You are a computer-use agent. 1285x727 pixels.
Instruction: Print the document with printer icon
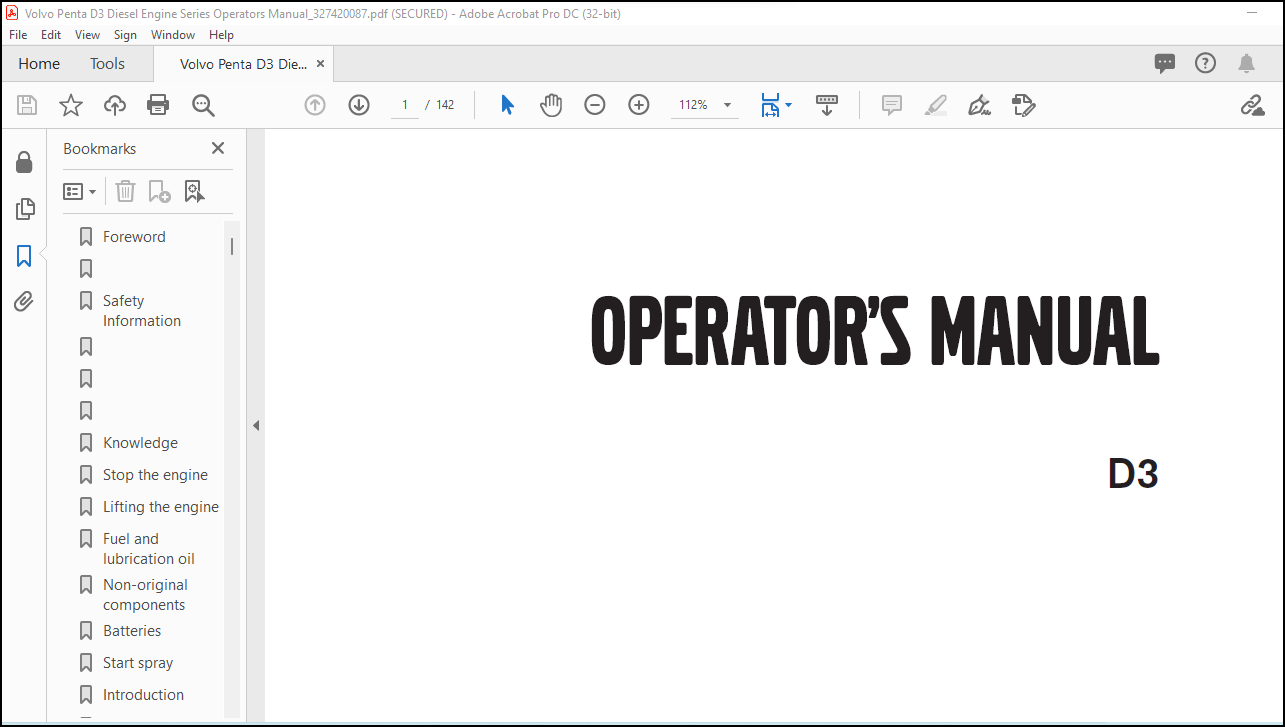(158, 105)
